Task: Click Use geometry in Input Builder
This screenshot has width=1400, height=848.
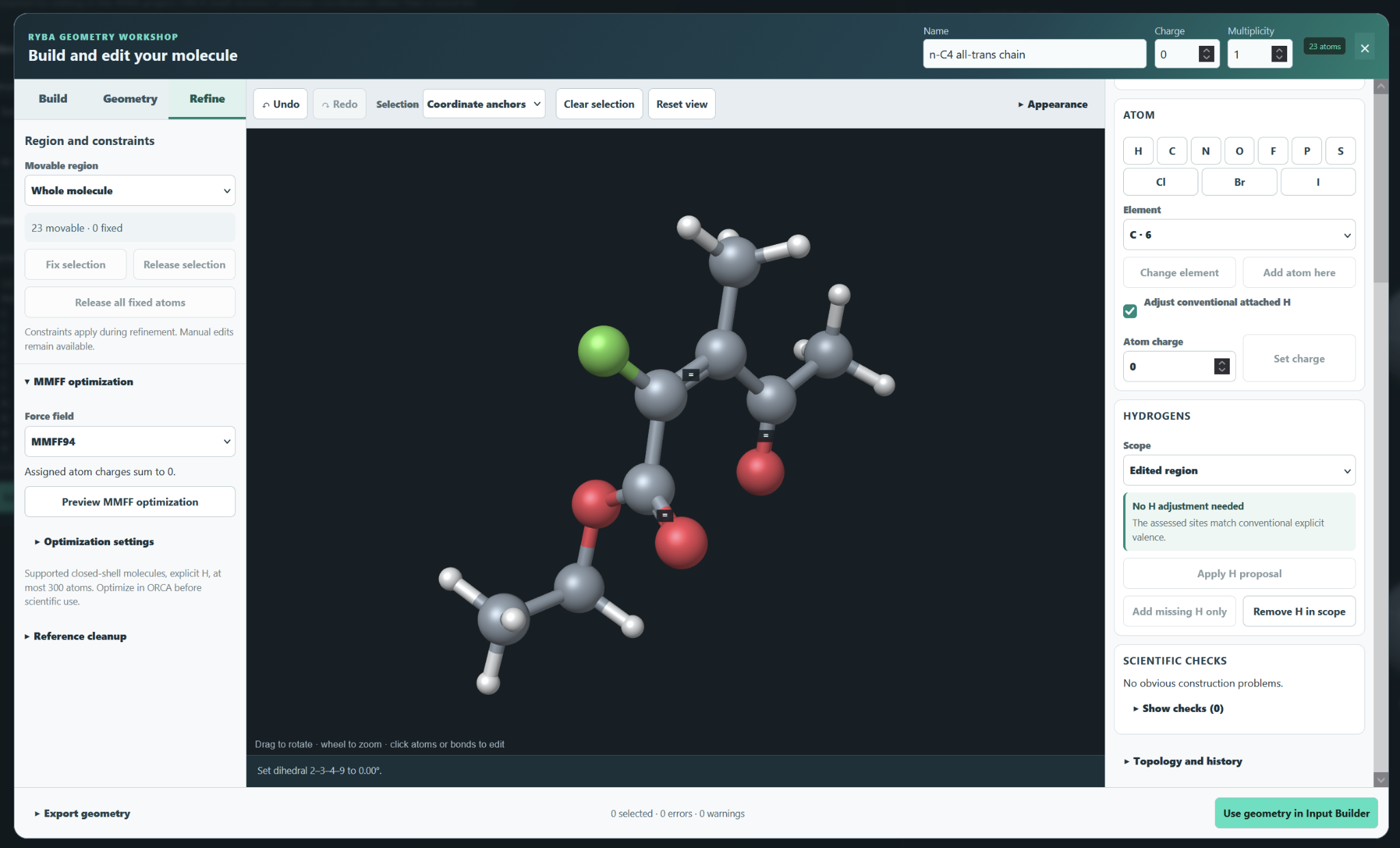Action: [x=1296, y=813]
